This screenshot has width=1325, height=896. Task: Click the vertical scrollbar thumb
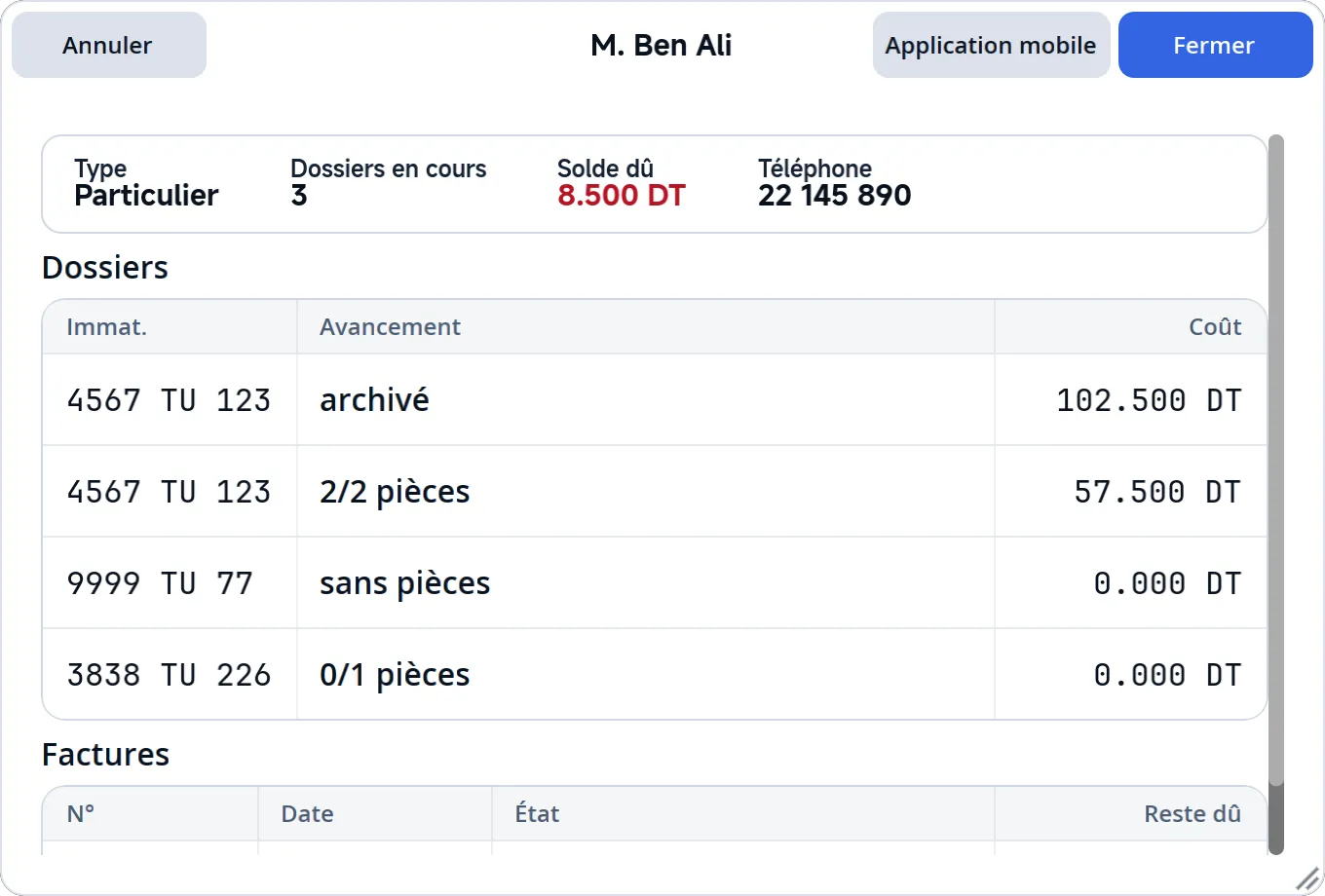click(1276, 460)
